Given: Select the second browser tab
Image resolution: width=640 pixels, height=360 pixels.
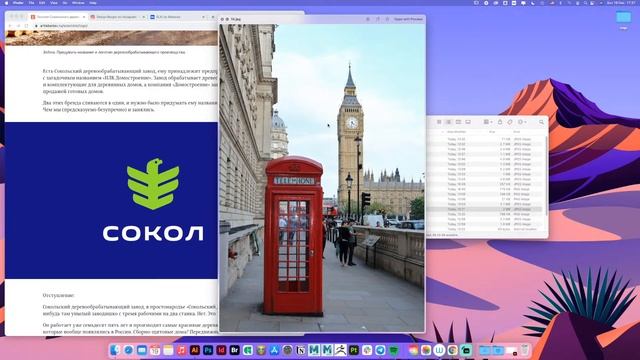Looking at the screenshot, I should pyautogui.click(x=117, y=17).
